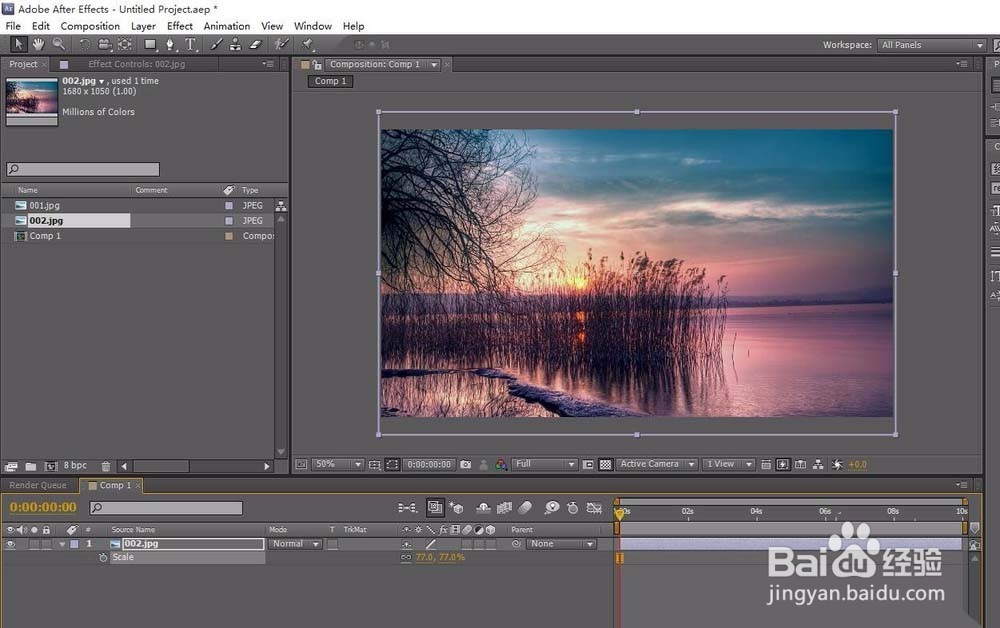The width and height of the screenshot is (1000, 628).
Task: Click the Comp Mini-Flowchart icon in timeline
Action: coord(407,508)
